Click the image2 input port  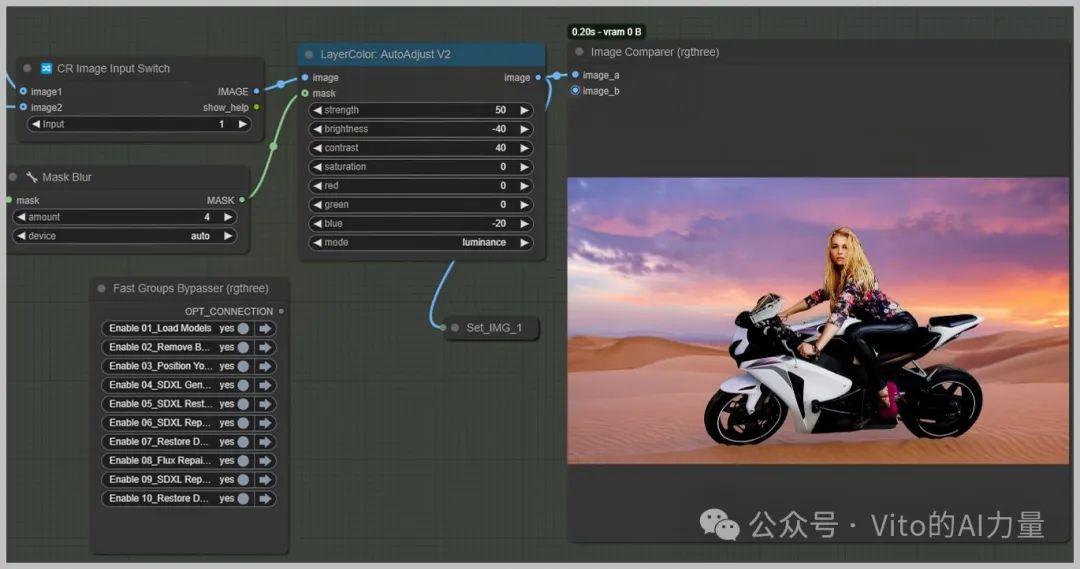tap(23, 107)
